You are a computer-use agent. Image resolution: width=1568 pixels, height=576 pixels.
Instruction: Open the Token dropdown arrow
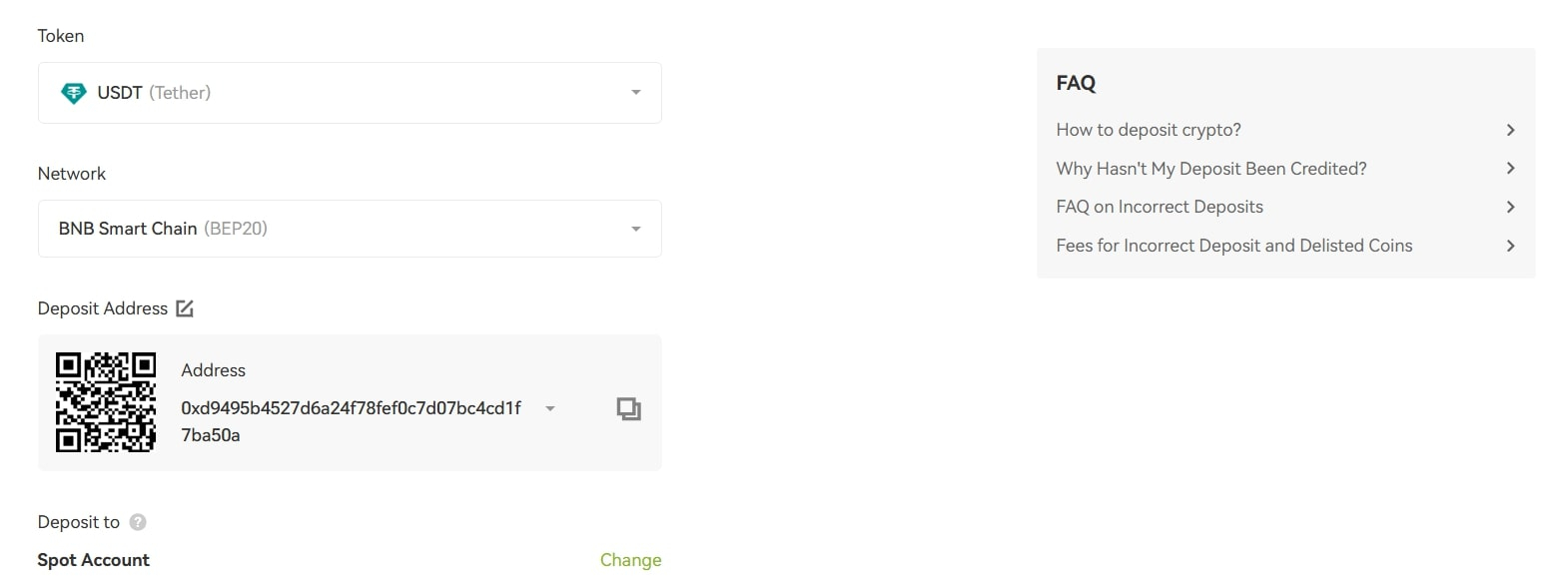click(635, 93)
